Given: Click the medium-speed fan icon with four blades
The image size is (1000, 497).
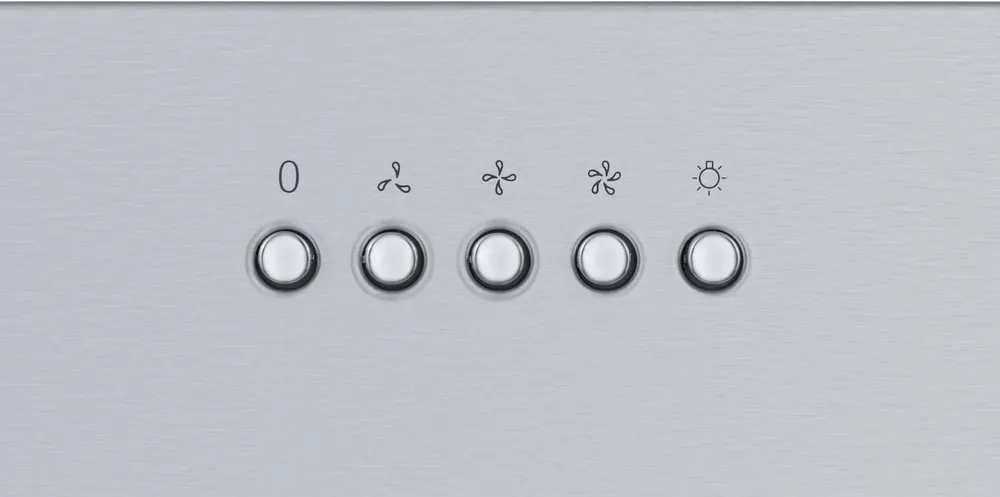Looking at the screenshot, I should 499,177.
